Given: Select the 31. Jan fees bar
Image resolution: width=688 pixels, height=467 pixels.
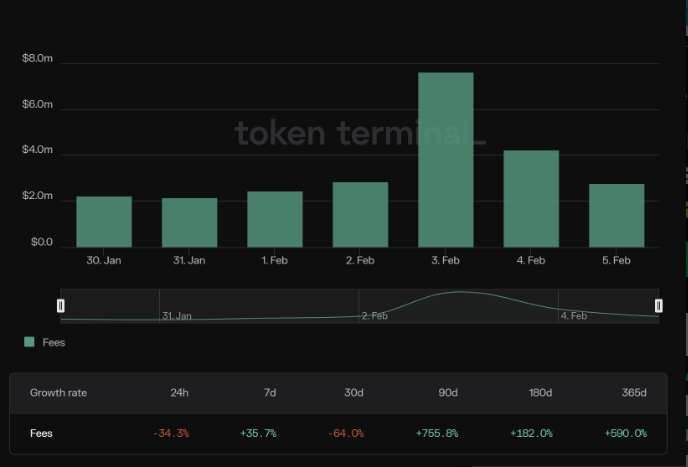Looking at the screenshot, I should coord(189,223).
